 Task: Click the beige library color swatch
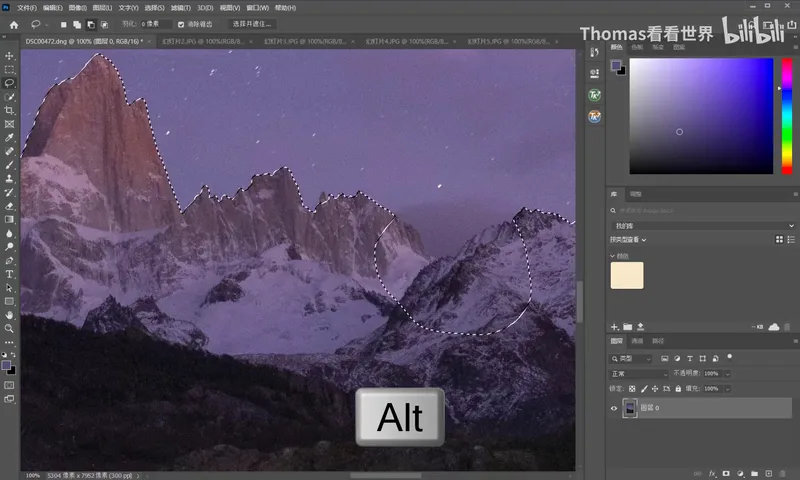pos(627,275)
